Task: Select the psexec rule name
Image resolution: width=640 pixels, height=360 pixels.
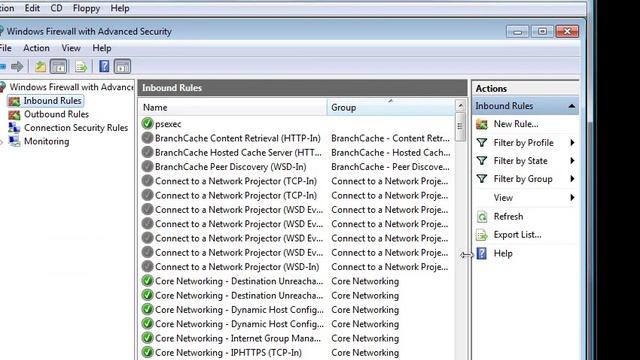Action: coord(168,124)
